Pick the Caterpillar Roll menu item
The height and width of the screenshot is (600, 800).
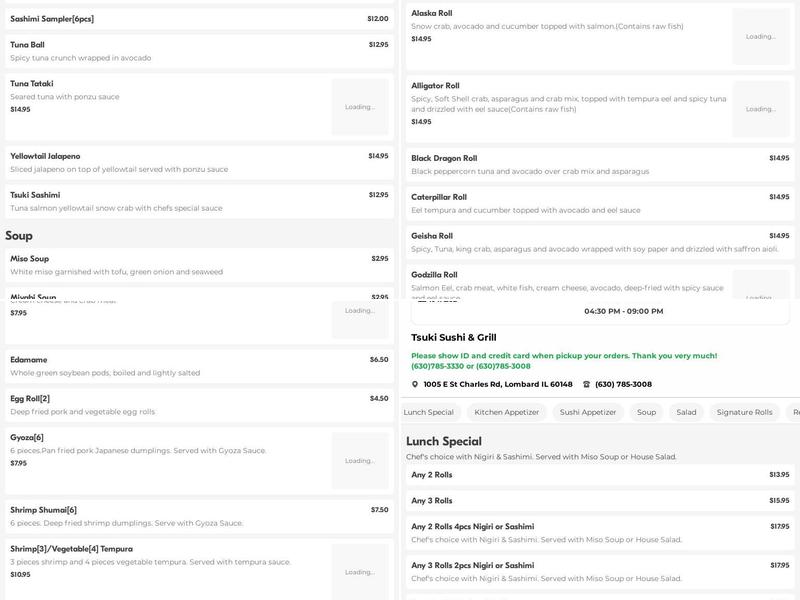pos(600,203)
